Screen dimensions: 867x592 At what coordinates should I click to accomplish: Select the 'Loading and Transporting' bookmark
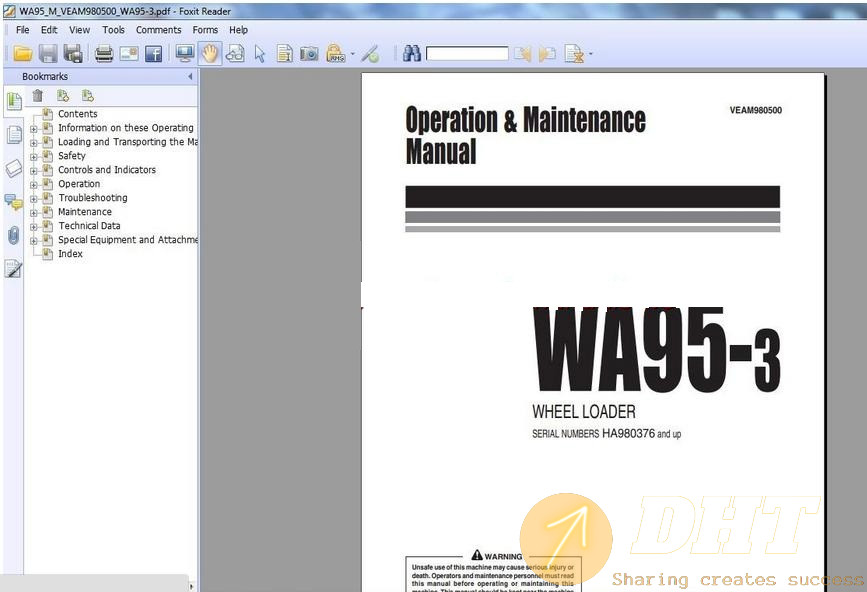pos(127,142)
